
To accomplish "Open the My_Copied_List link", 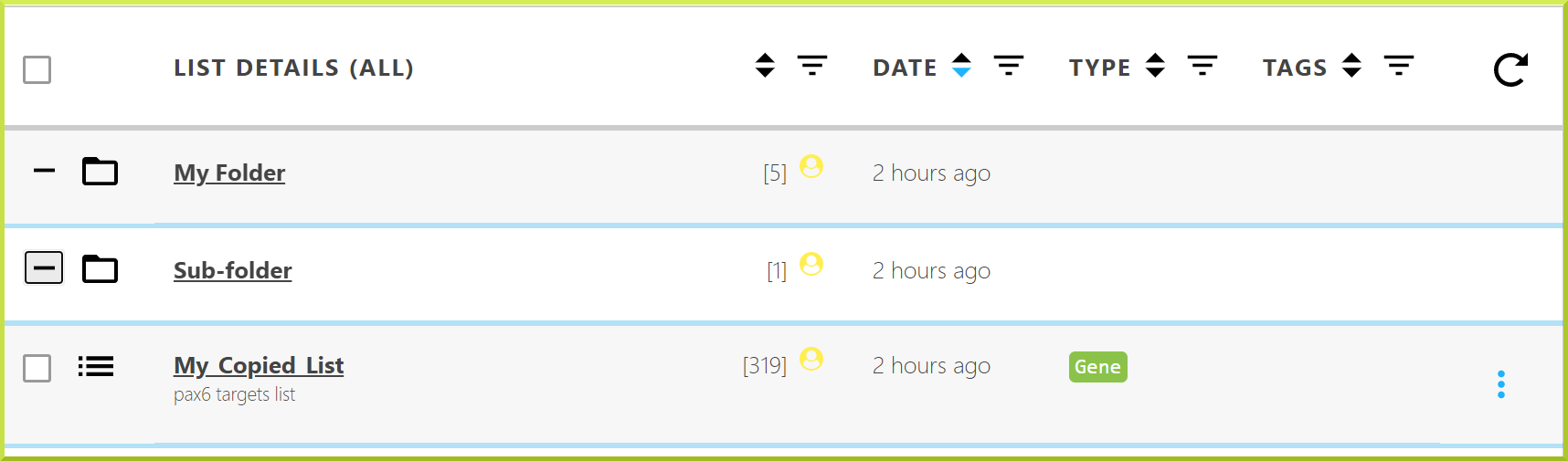I will pos(259,366).
